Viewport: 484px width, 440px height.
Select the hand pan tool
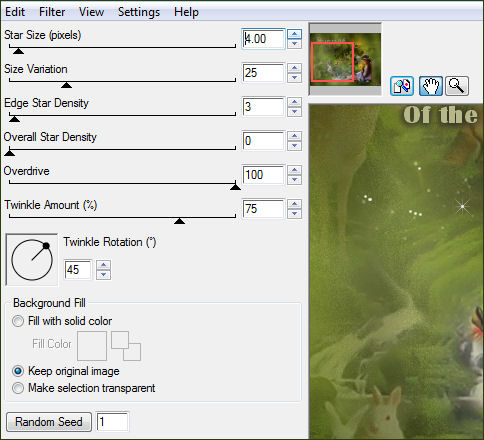(x=431, y=86)
